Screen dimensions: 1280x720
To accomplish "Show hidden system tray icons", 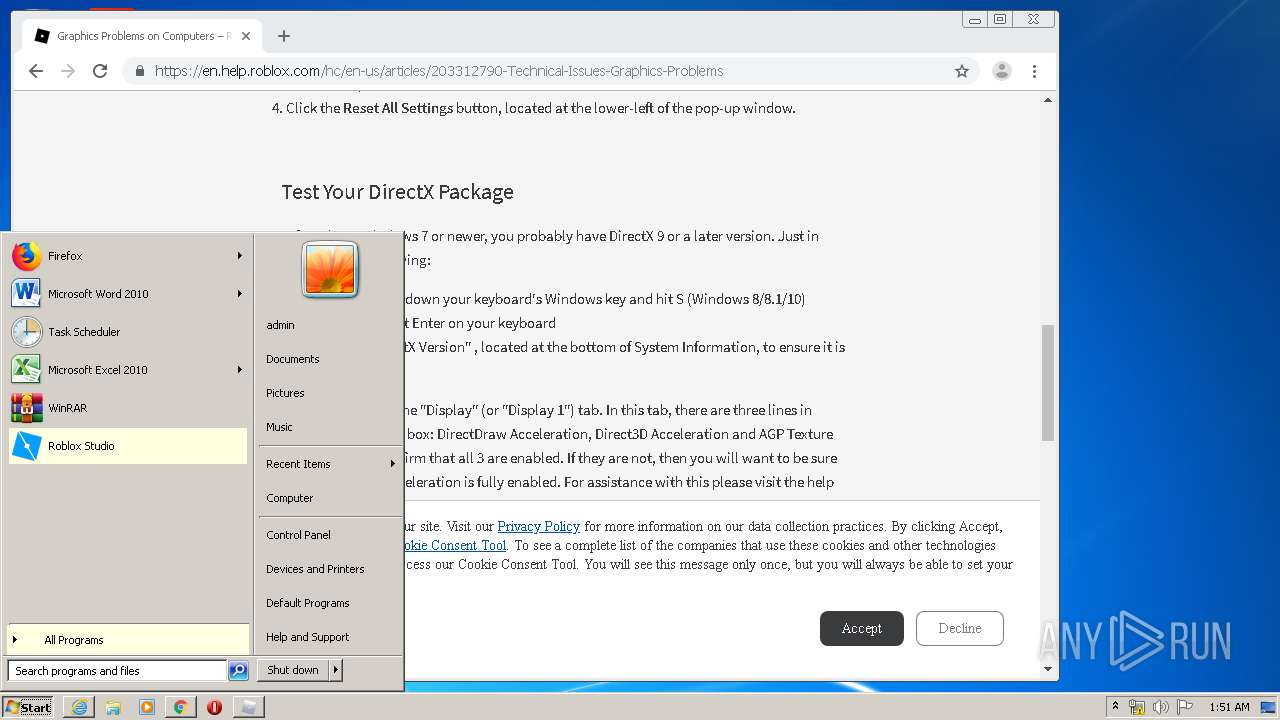I will click(1115, 707).
